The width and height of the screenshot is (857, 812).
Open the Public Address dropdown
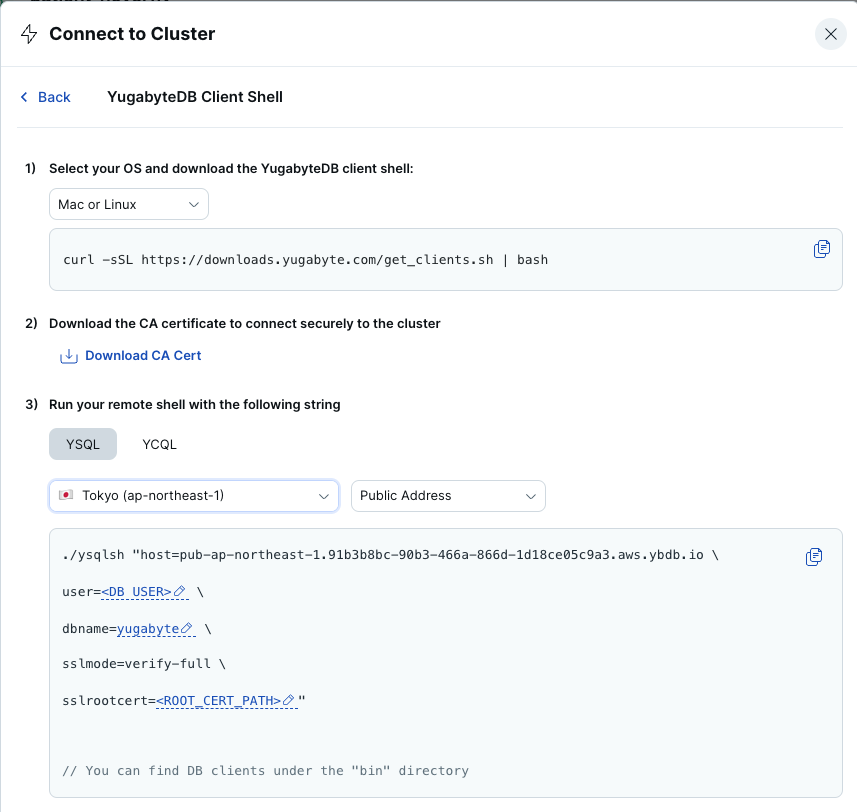(448, 496)
